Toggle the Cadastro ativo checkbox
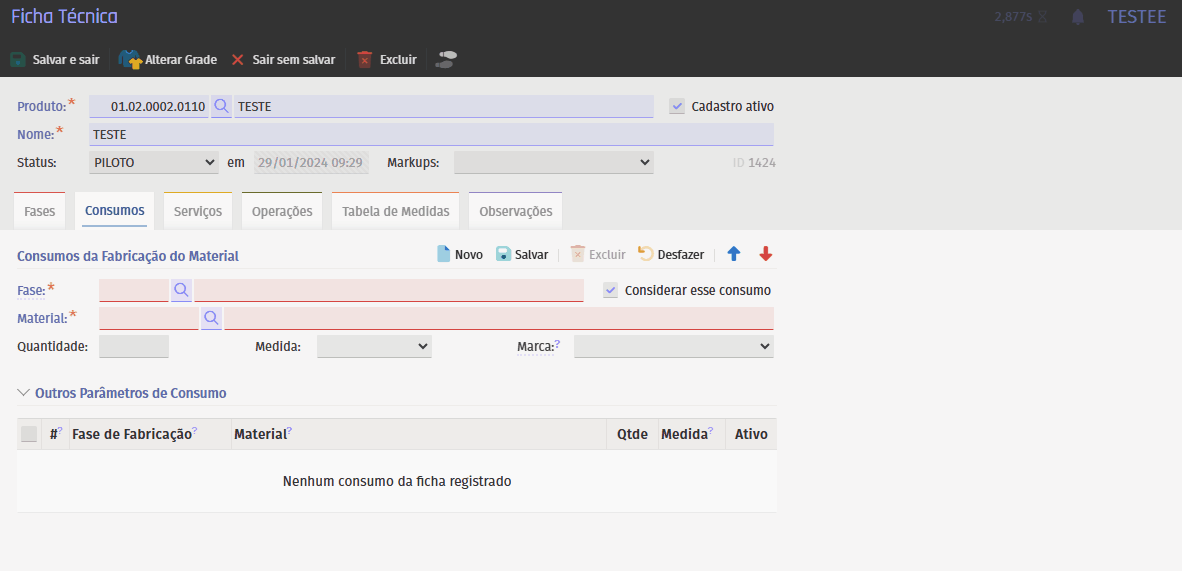 pos(677,106)
